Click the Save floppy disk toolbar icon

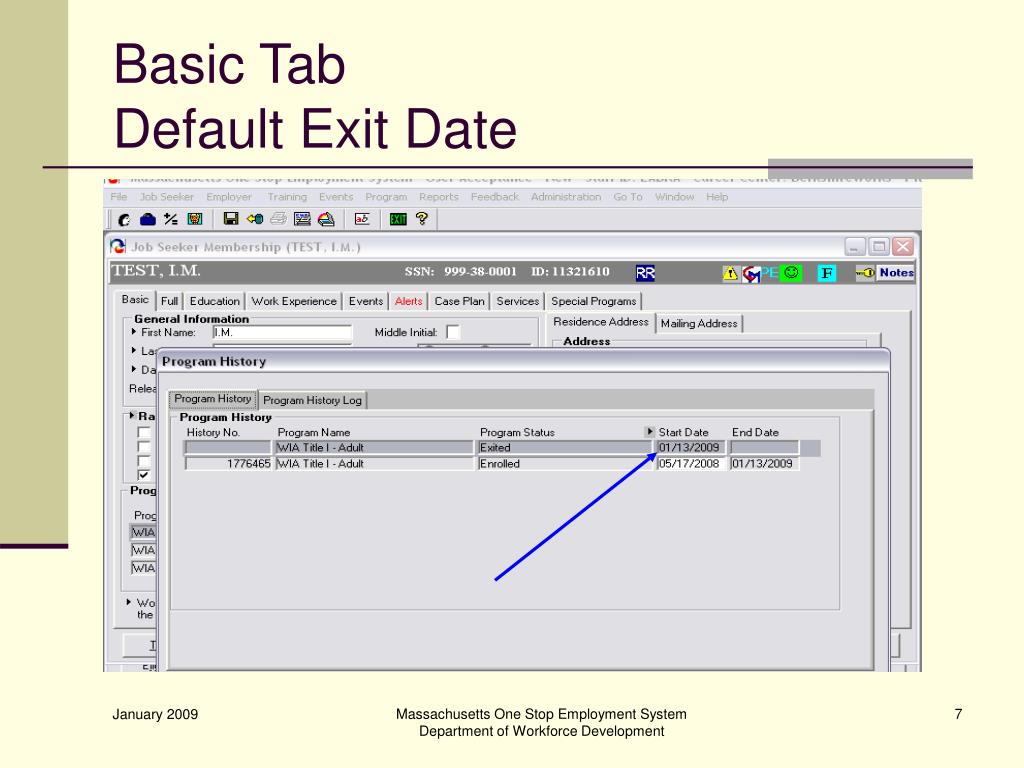point(231,219)
